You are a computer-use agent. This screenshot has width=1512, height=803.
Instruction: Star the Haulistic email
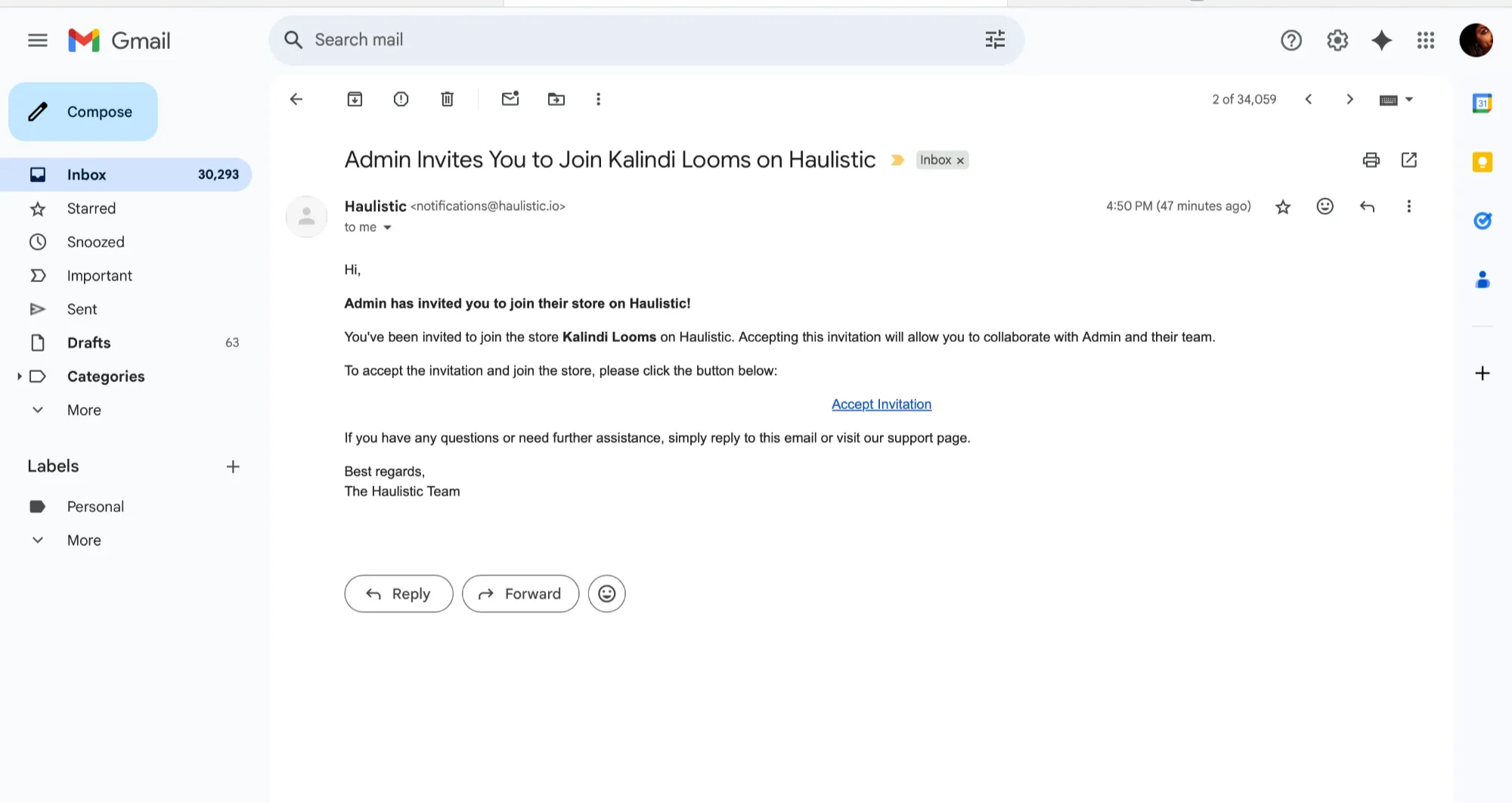pyautogui.click(x=1283, y=206)
